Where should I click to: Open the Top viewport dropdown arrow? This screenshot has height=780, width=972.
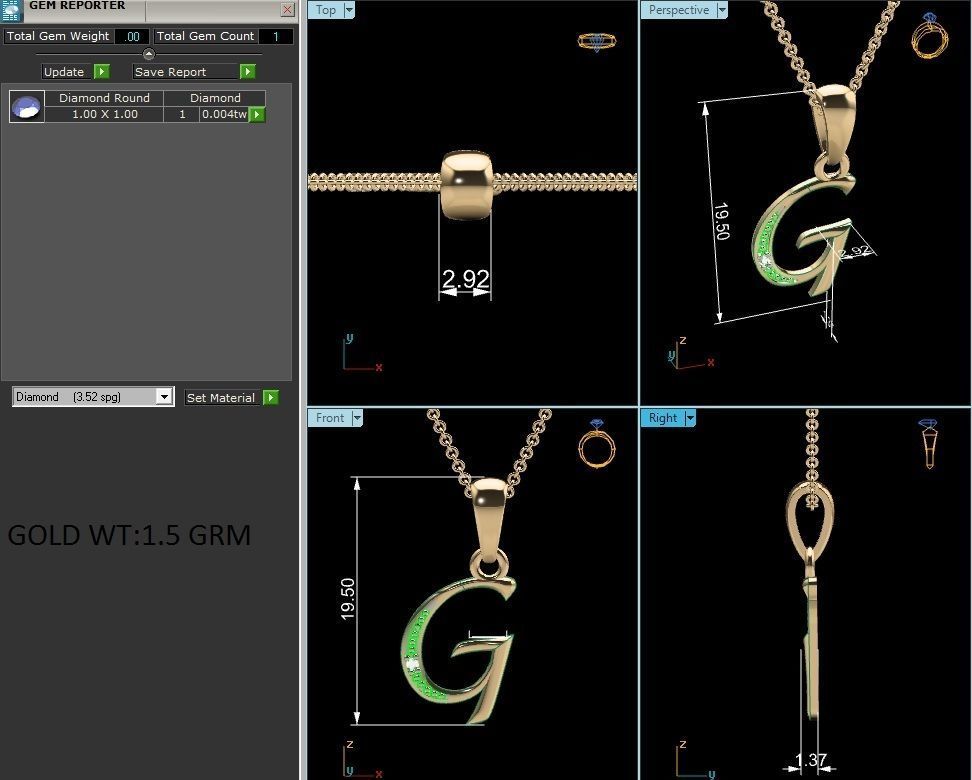(349, 10)
